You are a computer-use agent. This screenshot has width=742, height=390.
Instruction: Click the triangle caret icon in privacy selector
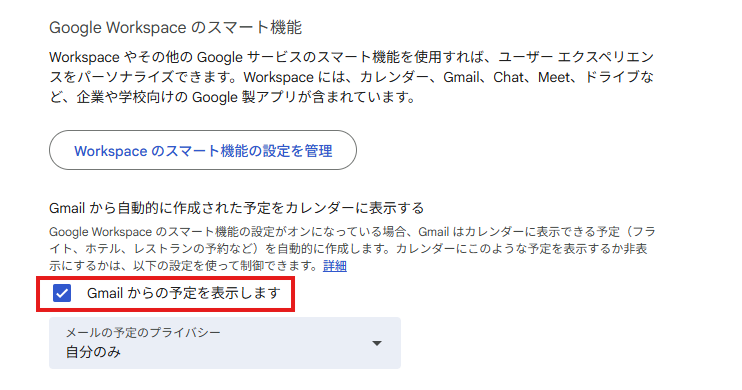377,343
